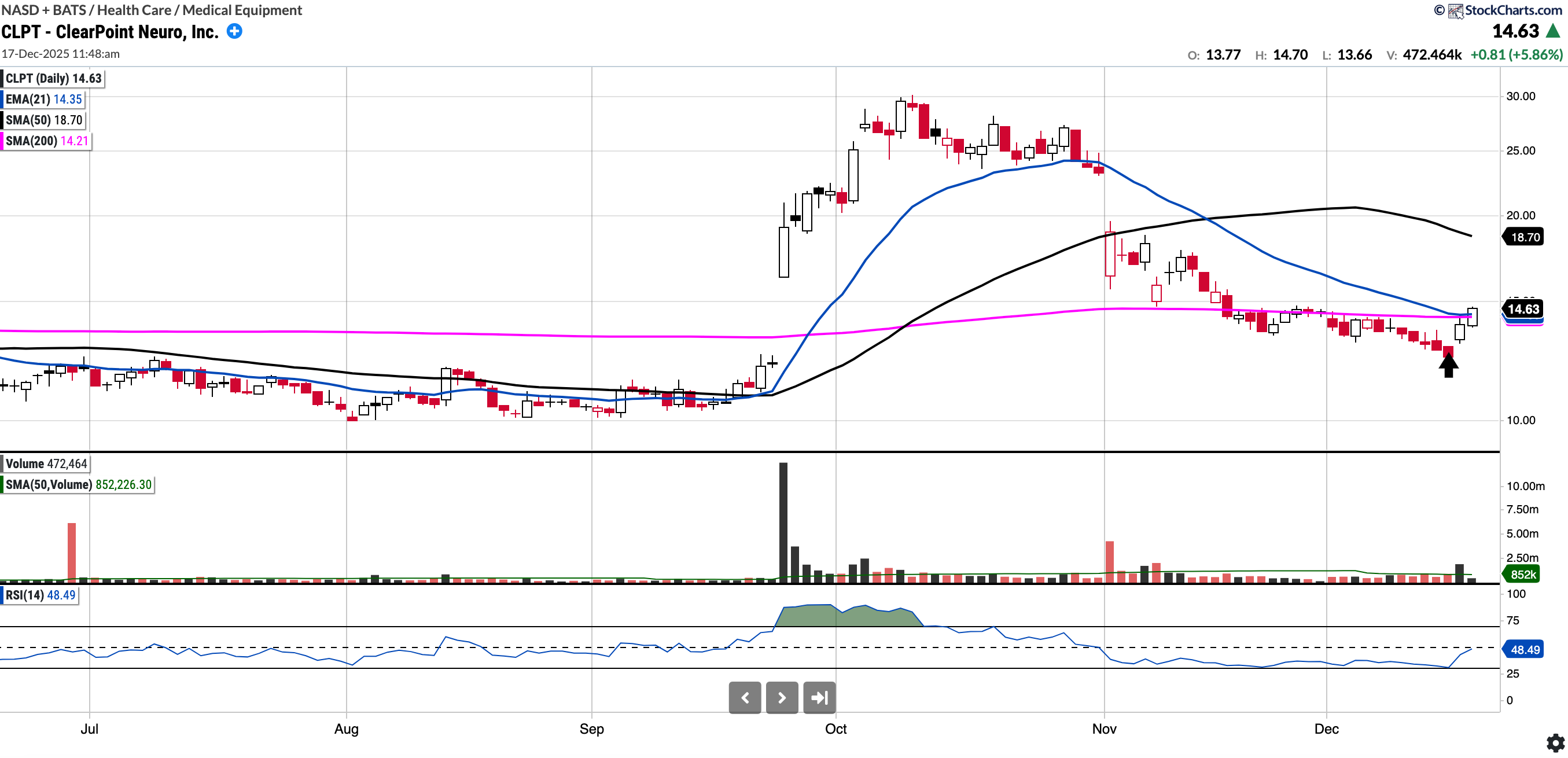Click the 18.70 SMA price tag on axis
The image size is (1568, 758).
point(1524,237)
